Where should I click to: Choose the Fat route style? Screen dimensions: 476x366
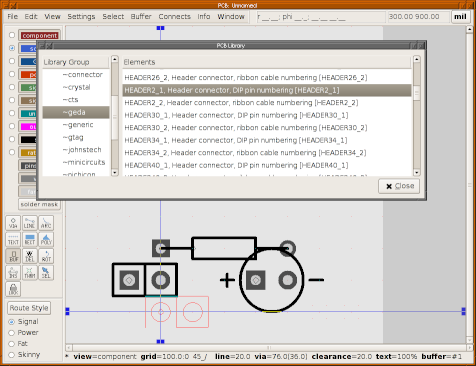12,344
